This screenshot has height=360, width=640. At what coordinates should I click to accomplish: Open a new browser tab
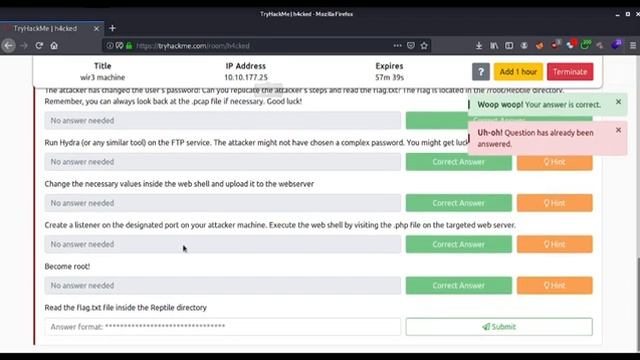pyautogui.click(x=112, y=28)
